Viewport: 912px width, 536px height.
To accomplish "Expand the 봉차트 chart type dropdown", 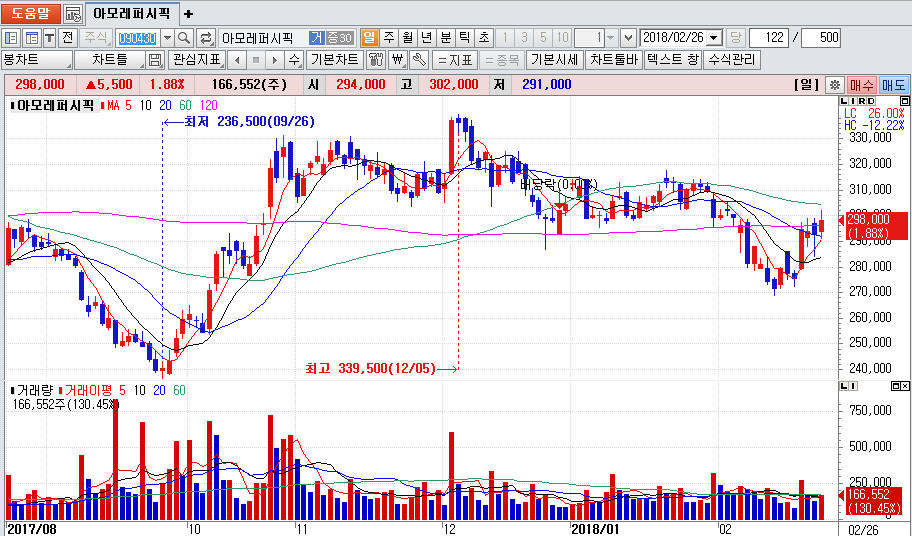I will 66,60.
